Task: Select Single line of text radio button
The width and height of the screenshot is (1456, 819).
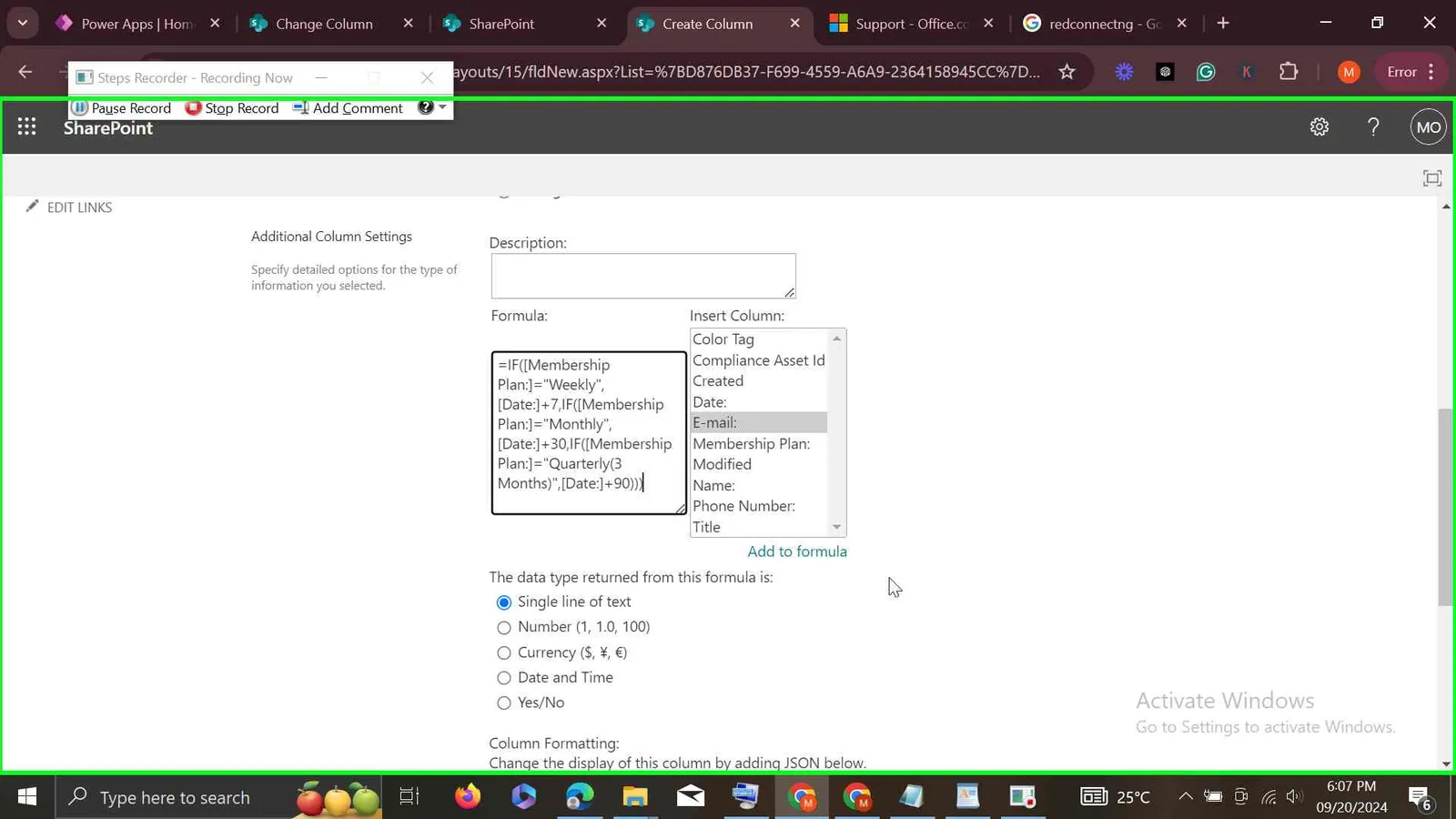Action: (504, 602)
